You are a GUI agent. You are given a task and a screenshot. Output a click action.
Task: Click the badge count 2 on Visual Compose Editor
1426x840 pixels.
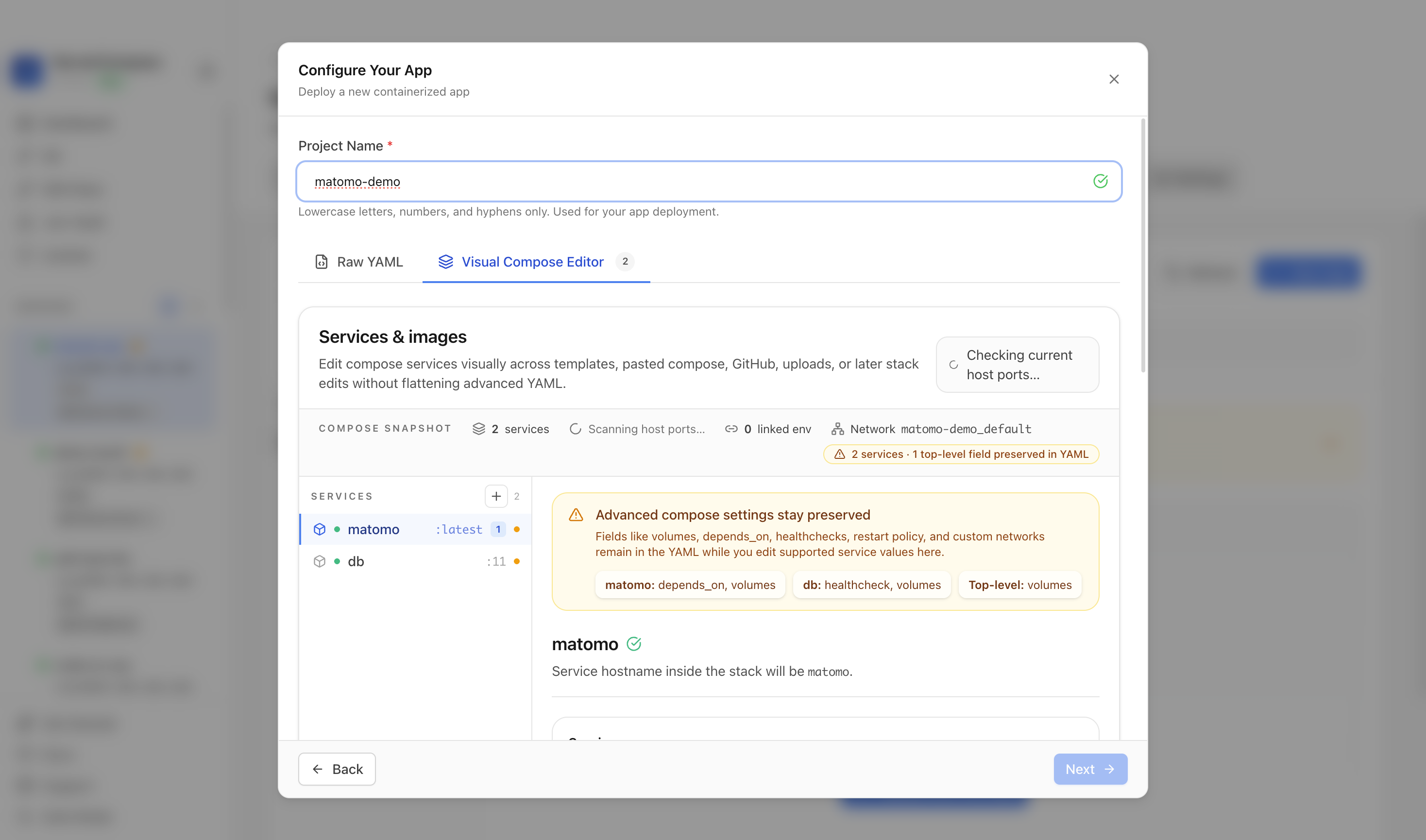(625, 262)
